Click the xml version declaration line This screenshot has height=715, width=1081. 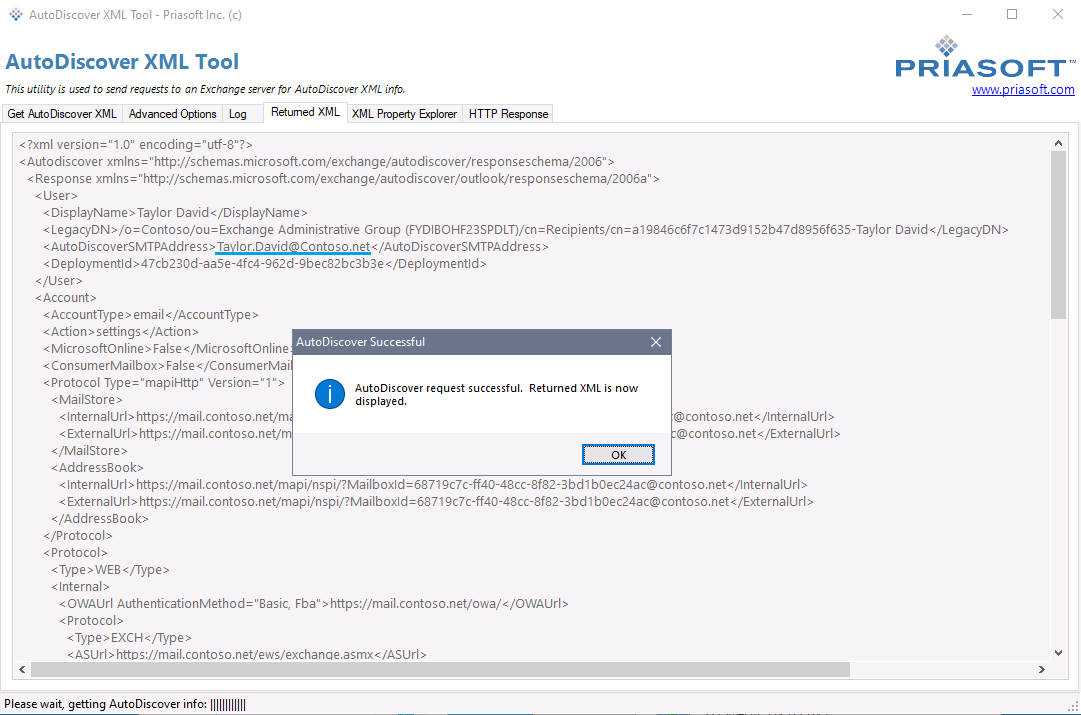coord(136,145)
